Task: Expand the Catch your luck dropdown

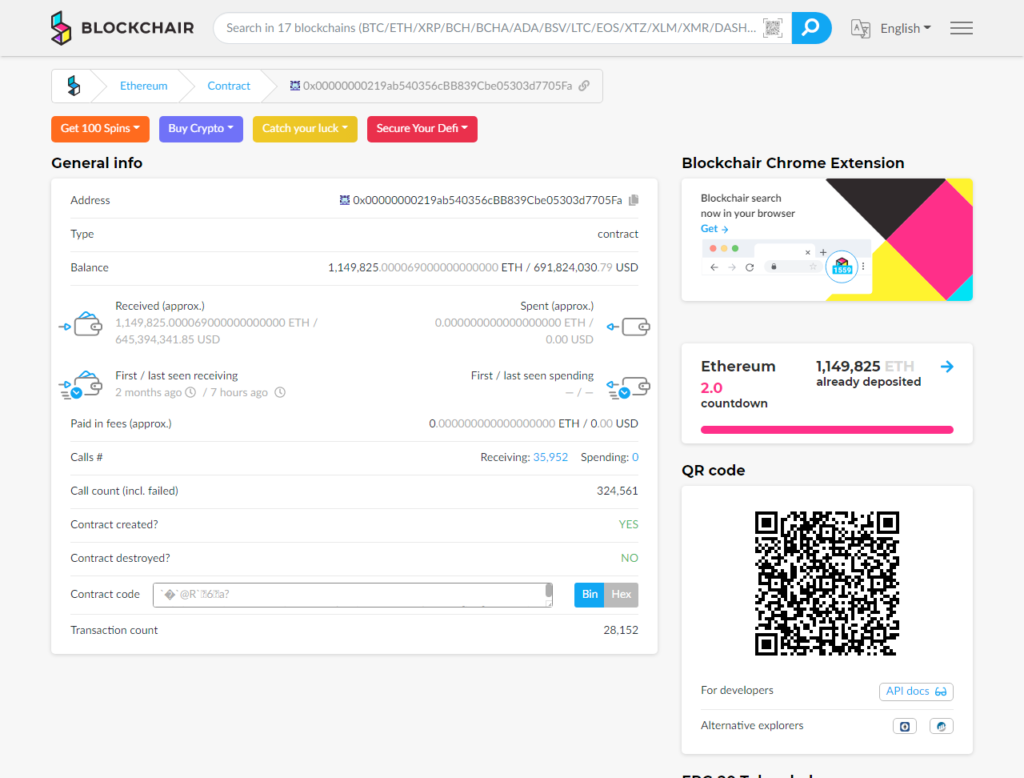Action: coord(305,129)
